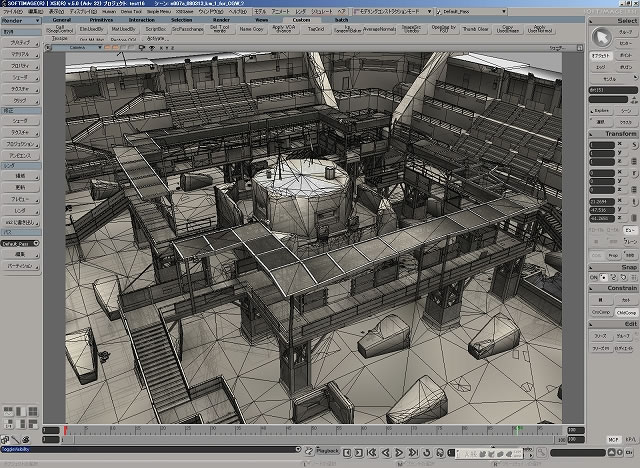Switch to the Selection toolbar tab
This screenshot has width=640, height=468.
(x=181, y=19)
